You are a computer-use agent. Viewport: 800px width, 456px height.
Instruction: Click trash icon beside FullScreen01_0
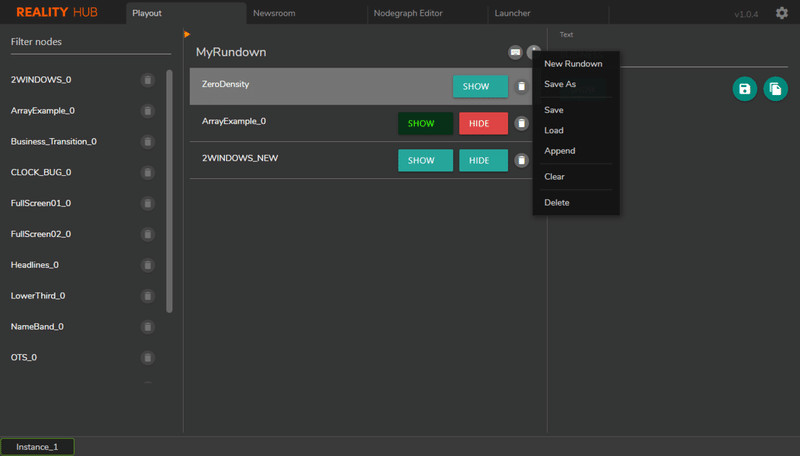click(x=147, y=204)
